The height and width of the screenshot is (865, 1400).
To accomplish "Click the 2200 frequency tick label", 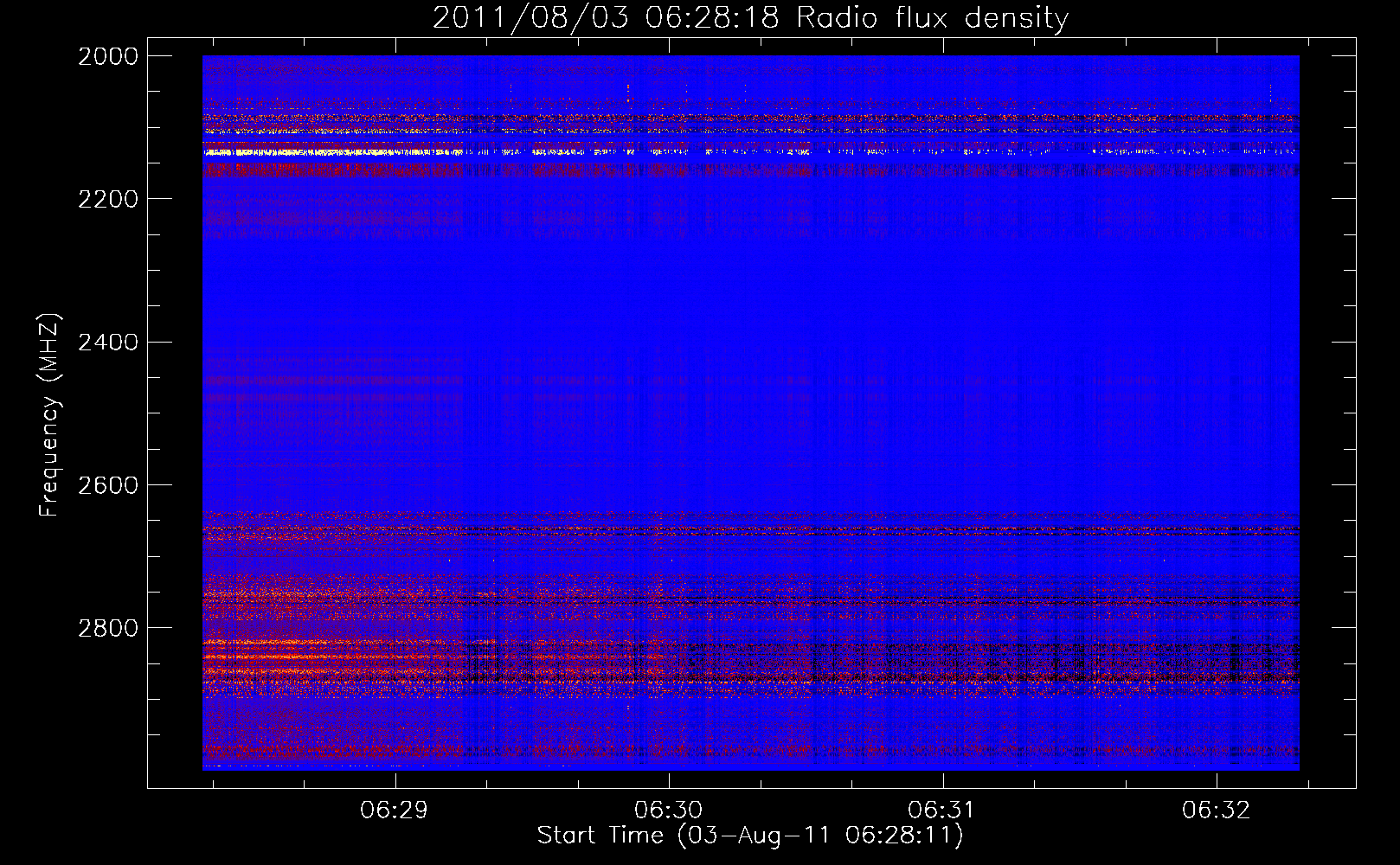I will point(108,199).
